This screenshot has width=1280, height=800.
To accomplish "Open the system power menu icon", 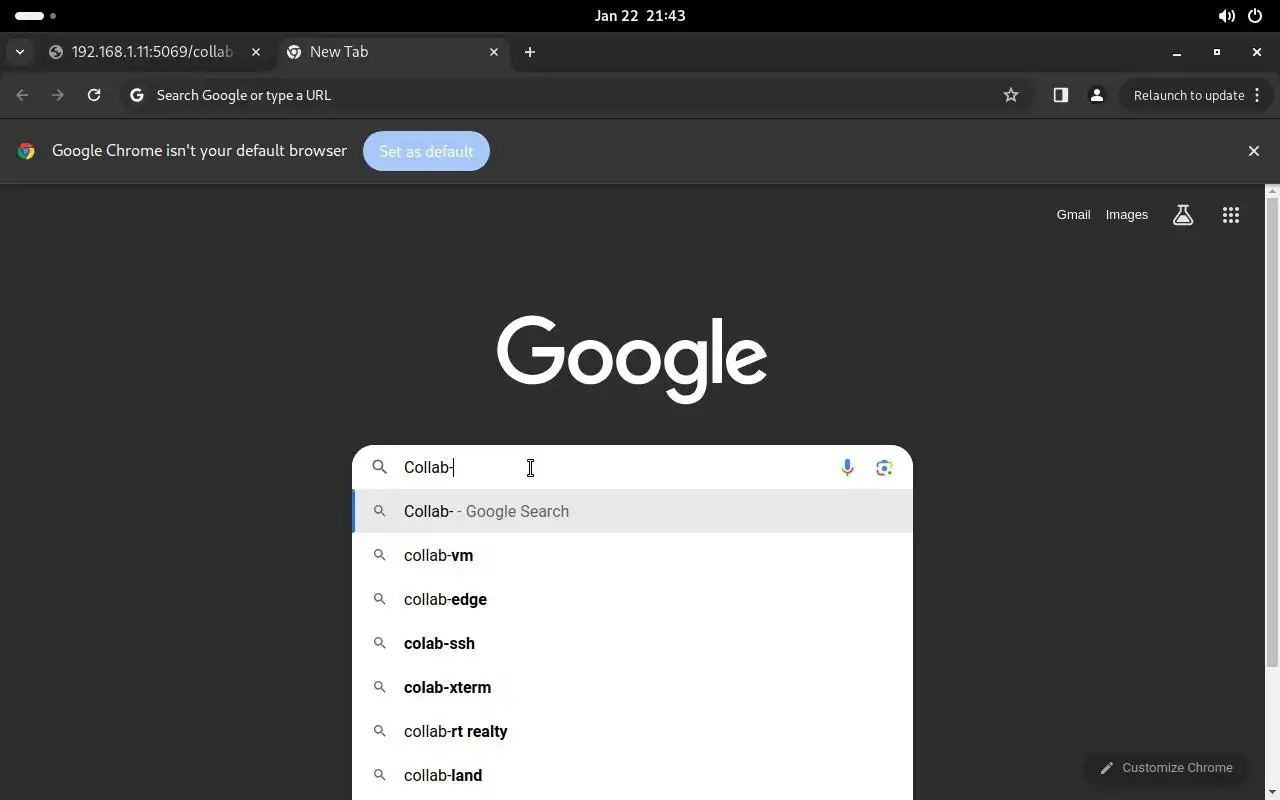I will pos(1255,16).
